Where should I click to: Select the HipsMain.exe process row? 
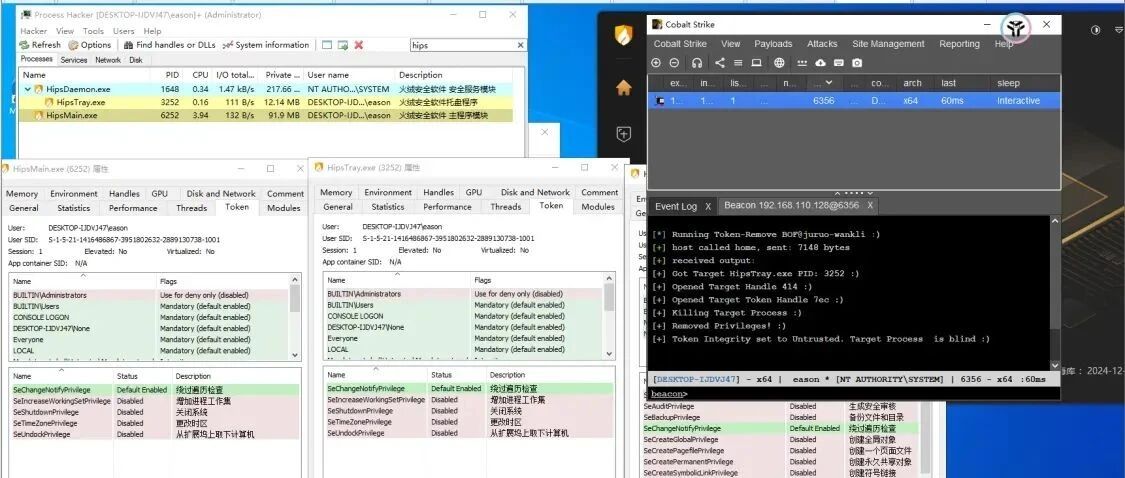pos(265,115)
